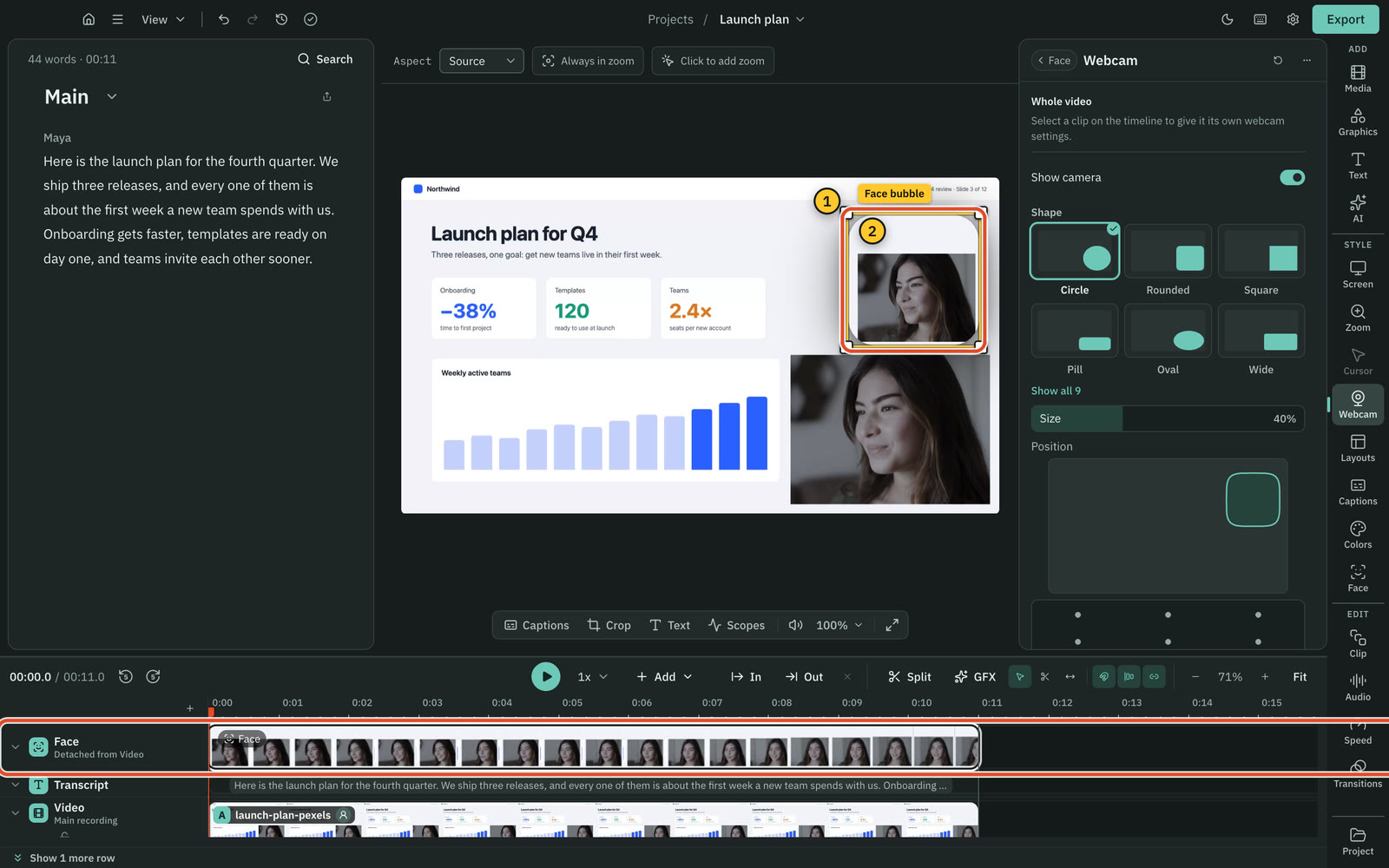The image size is (1389, 868).
Task: Choose the Rounded webcam shape
Action: click(x=1168, y=260)
